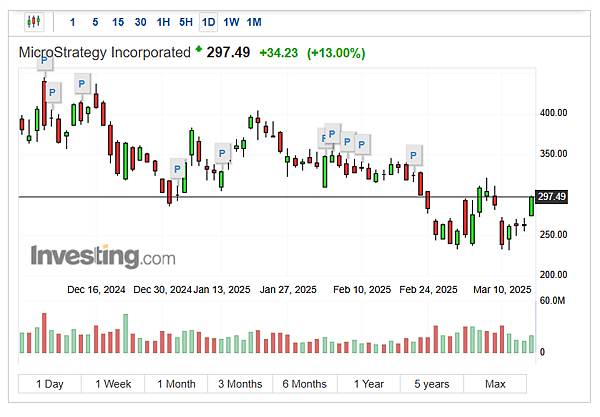Click the 200.00 price axis label
This screenshot has width=600, height=417.
(553, 275)
